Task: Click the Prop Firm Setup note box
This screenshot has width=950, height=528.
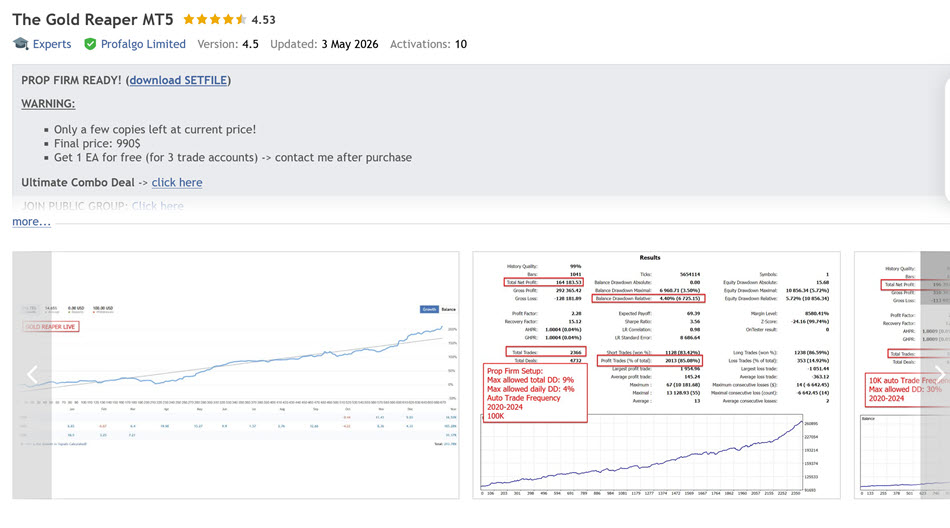Action: click(x=535, y=393)
